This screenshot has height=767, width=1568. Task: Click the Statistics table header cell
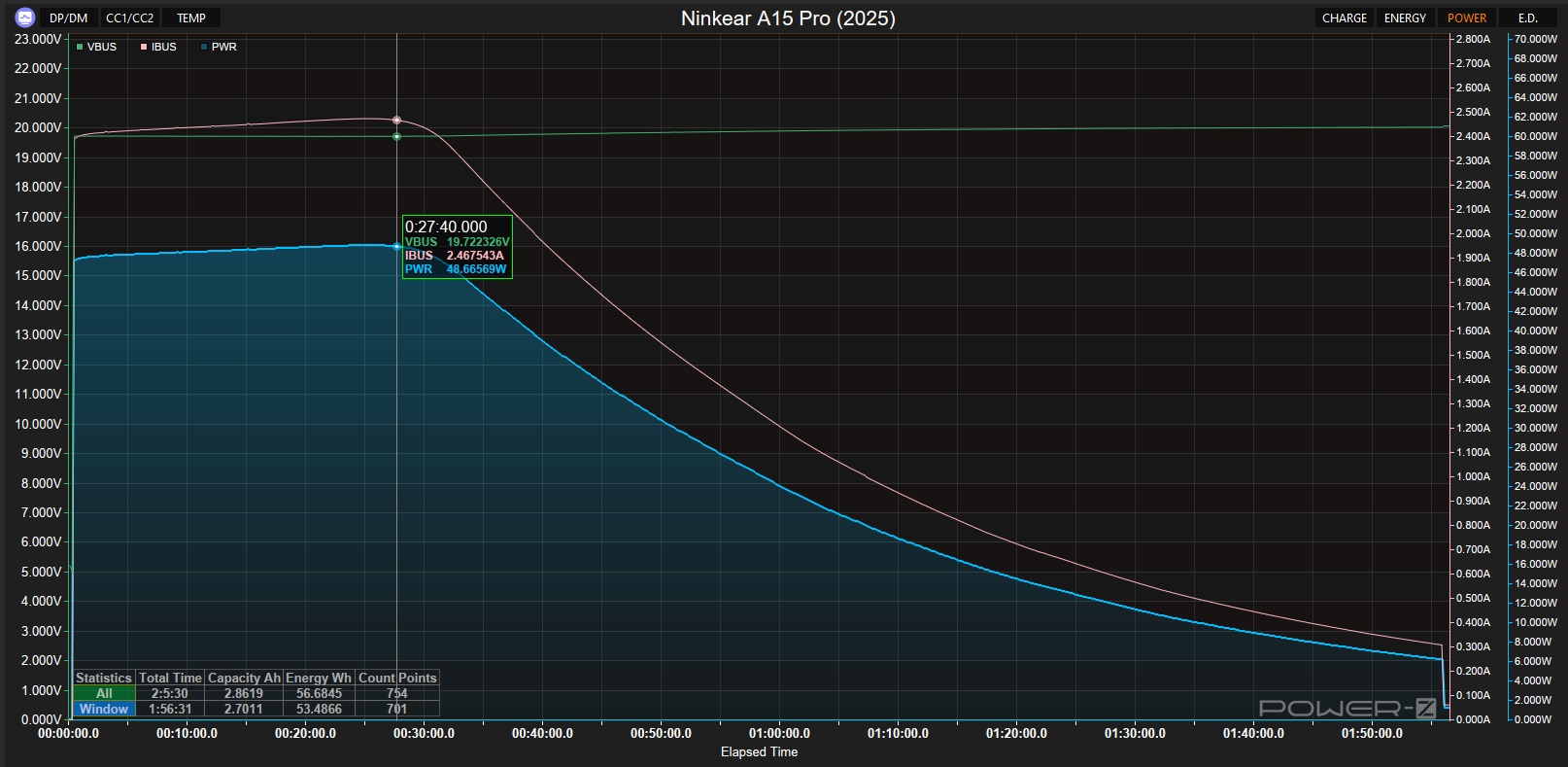(x=104, y=678)
